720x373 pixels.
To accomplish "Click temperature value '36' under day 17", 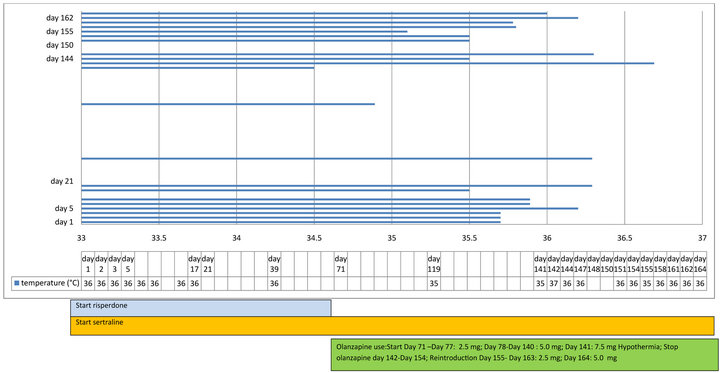I will [x=195, y=284].
